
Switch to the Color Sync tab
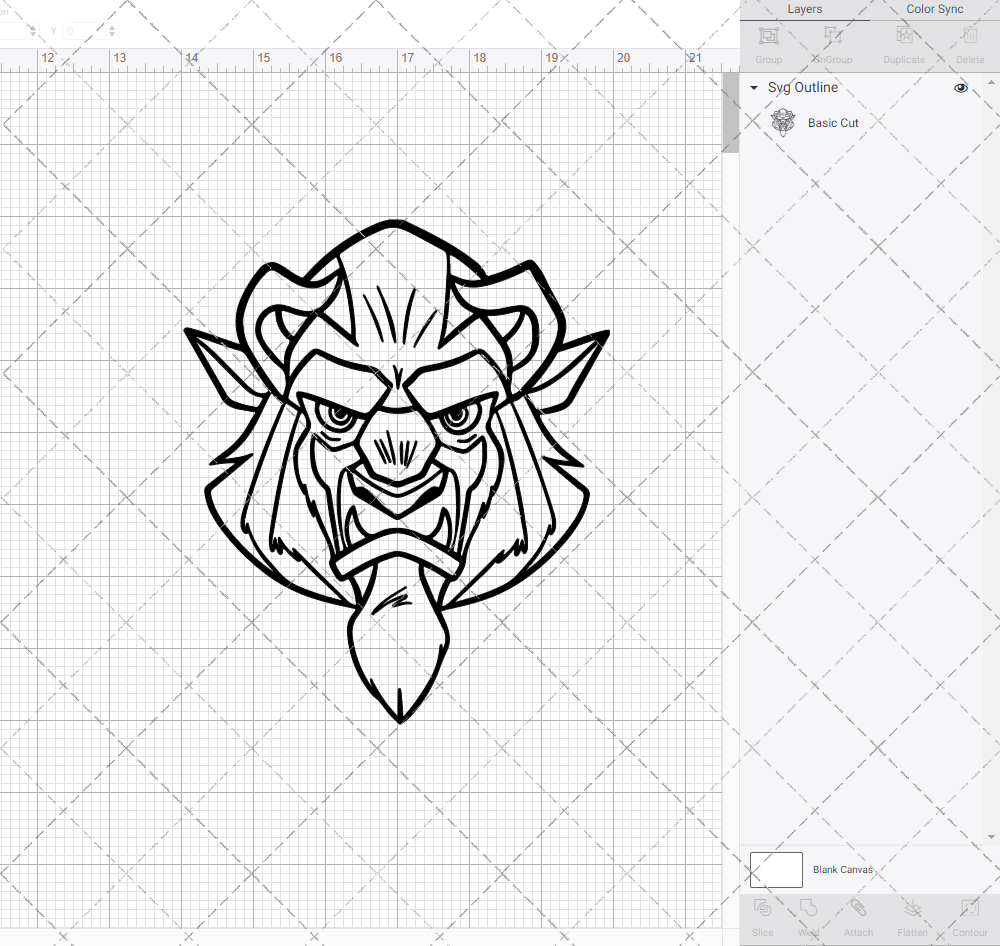click(934, 9)
